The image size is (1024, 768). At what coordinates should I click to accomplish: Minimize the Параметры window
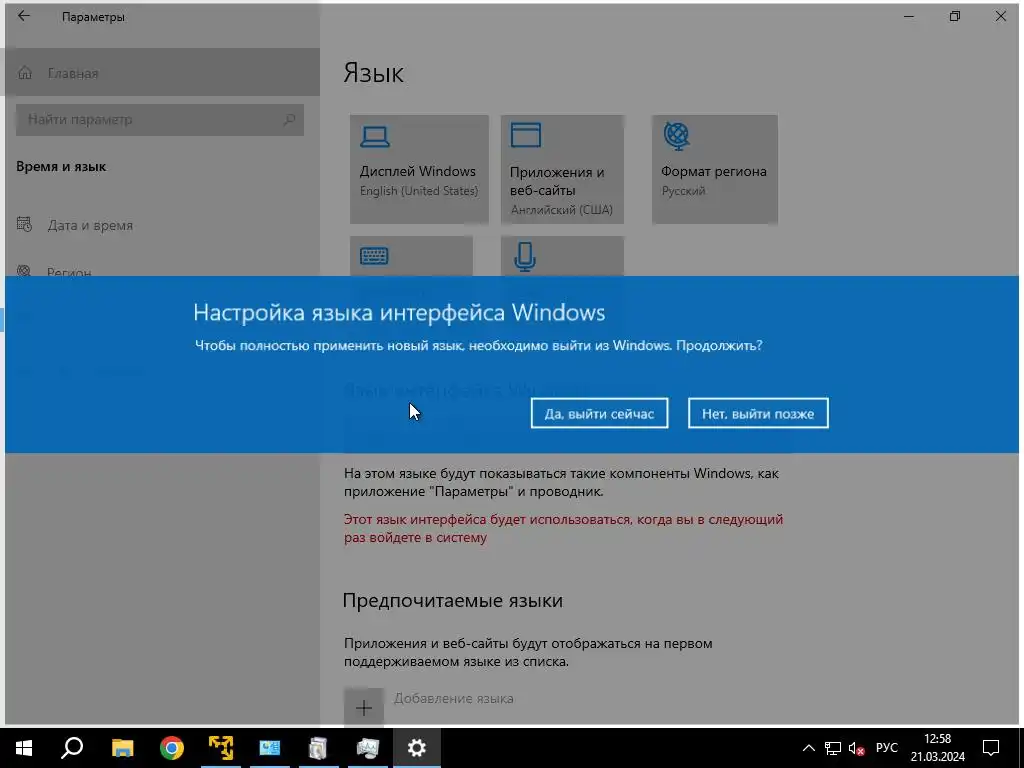pyautogui.click(x=908, y=16)
